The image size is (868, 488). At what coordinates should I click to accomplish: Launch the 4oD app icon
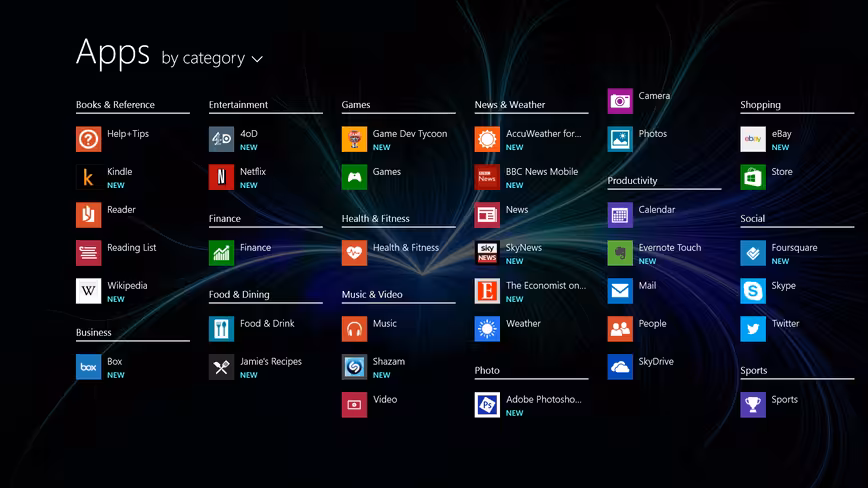[x=221, y=139]
